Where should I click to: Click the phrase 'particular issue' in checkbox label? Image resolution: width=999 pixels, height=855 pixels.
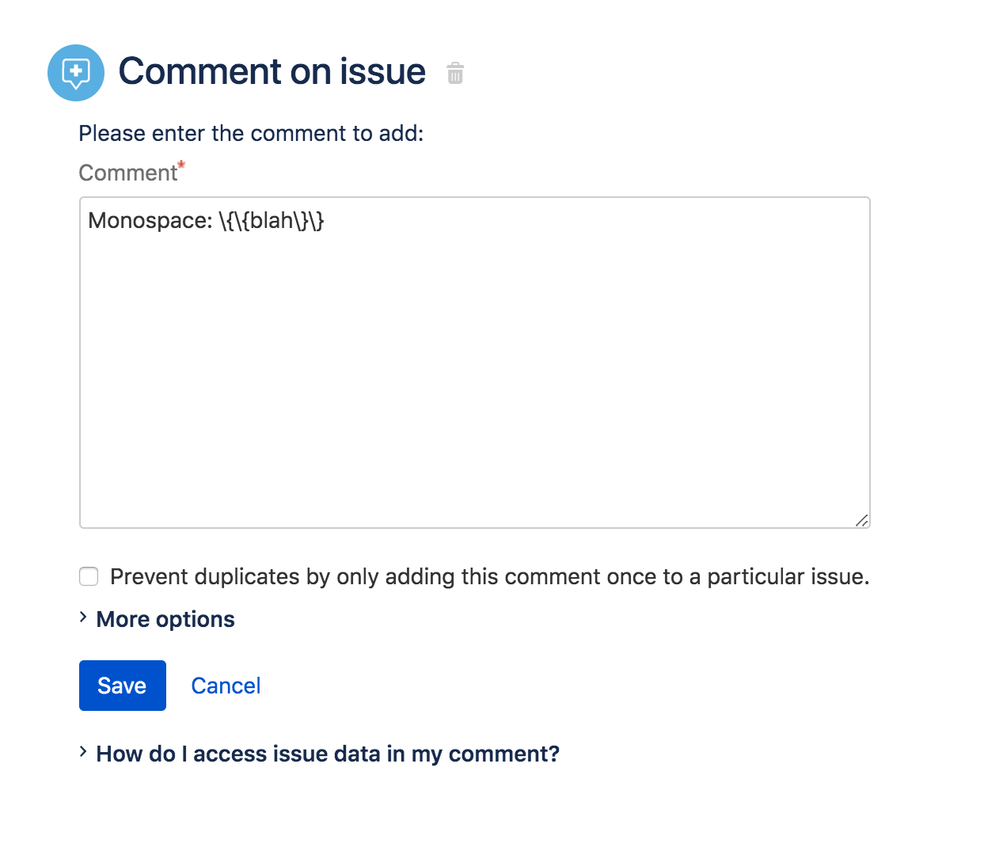pyautogui.click(x=788, y=577)
